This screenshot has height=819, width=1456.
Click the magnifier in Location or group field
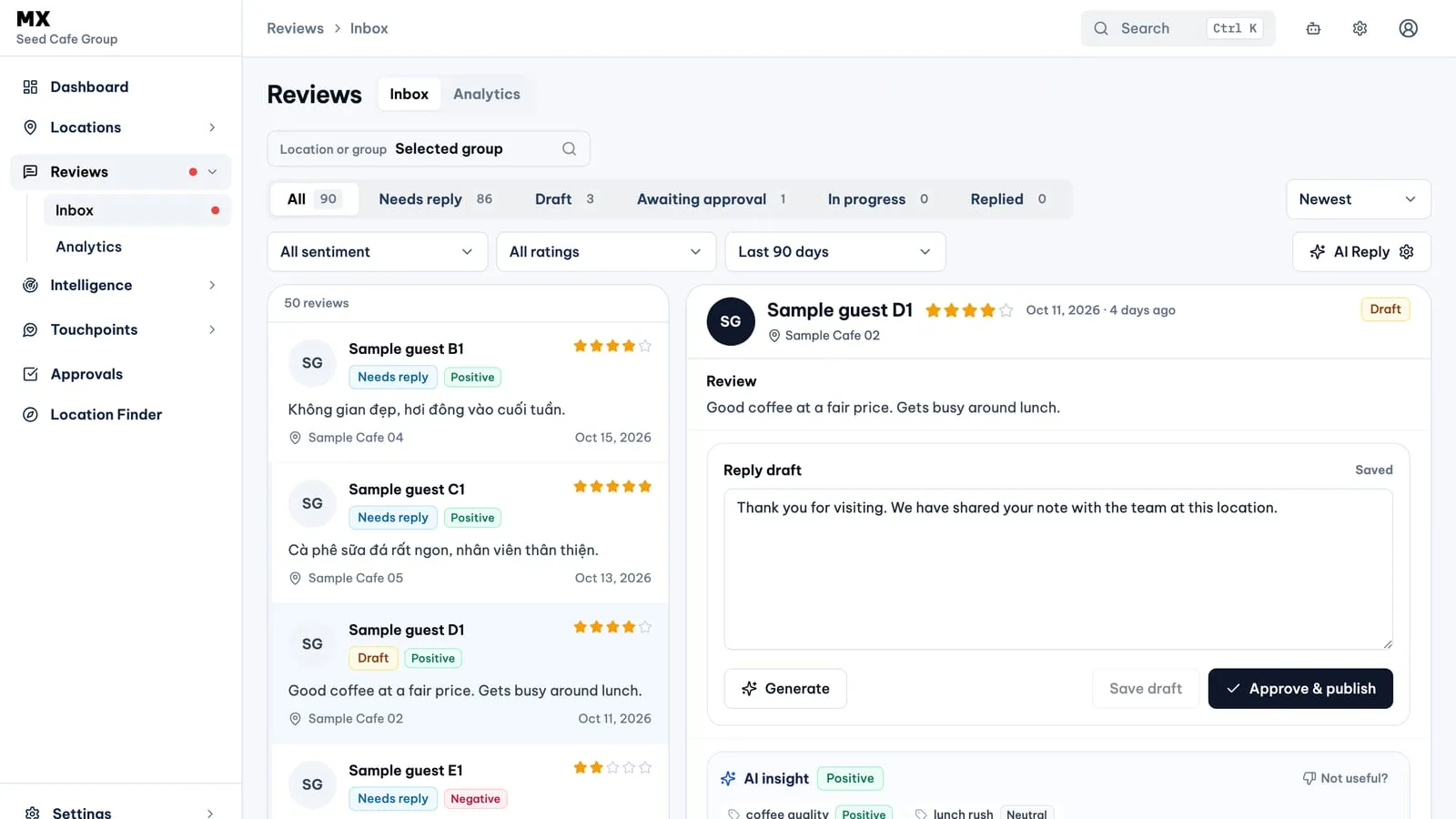pos(569,148)
